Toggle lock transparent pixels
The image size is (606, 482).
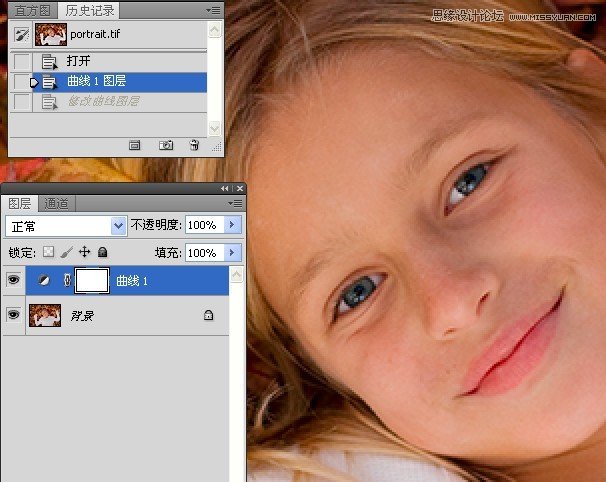click(48, 252)
